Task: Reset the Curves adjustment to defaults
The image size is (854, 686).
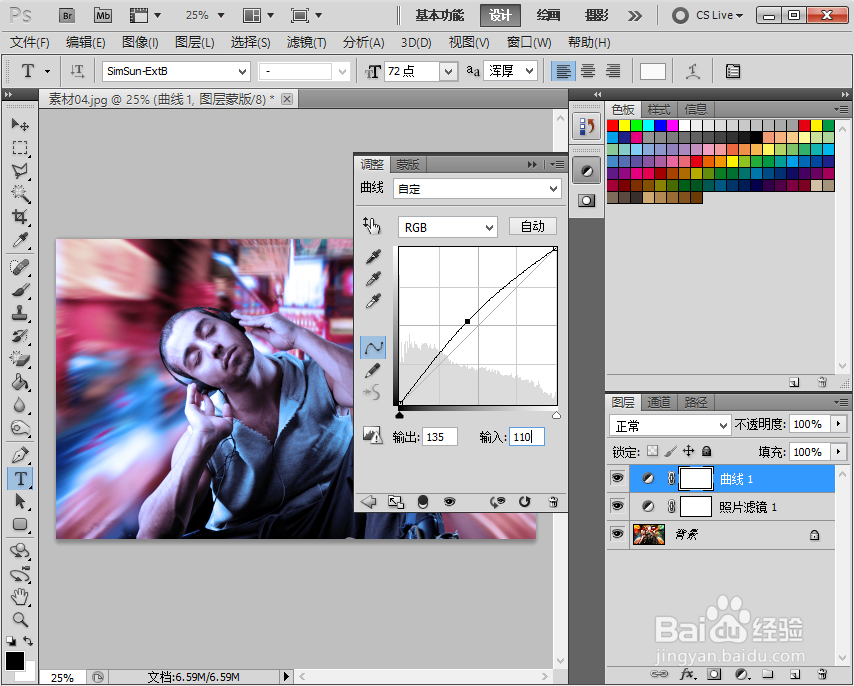Action: 524,502
